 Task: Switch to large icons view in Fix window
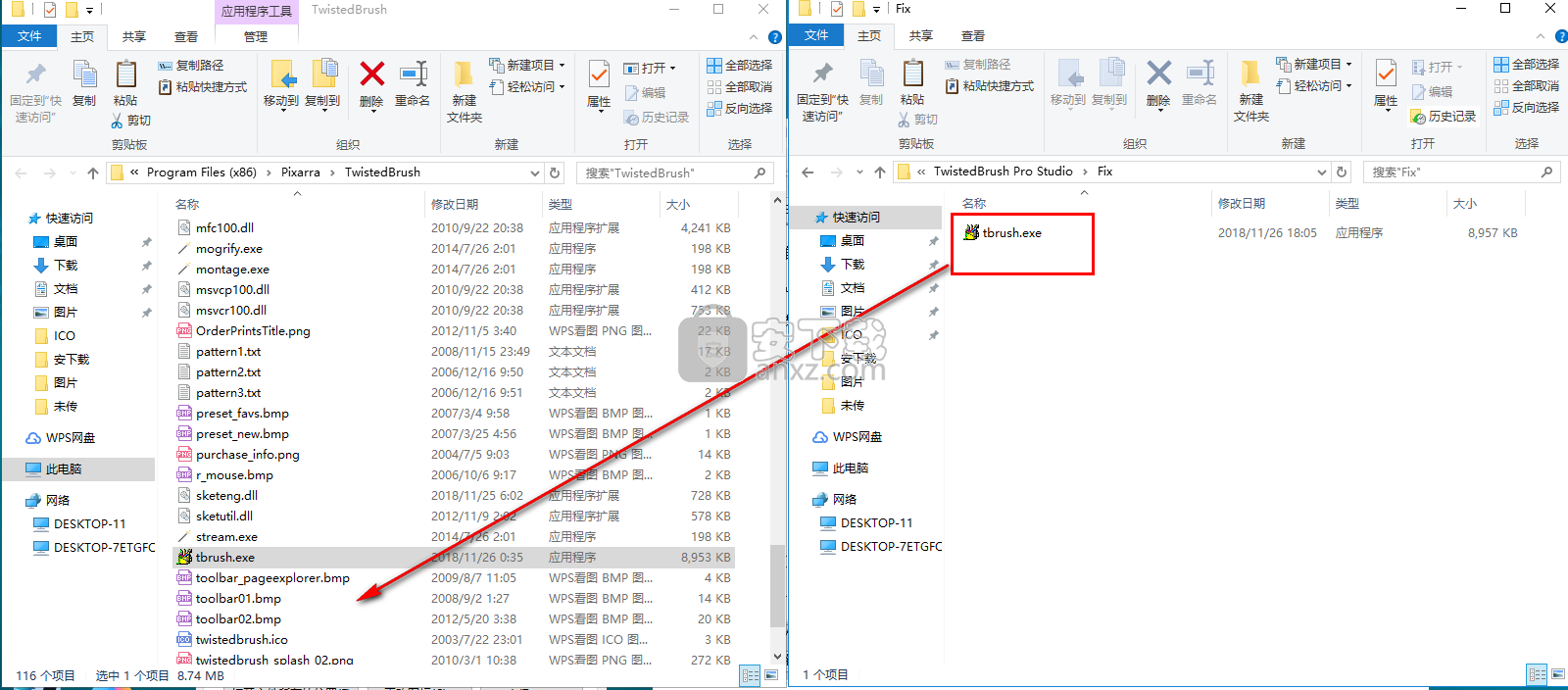[x=1558, y=674]
